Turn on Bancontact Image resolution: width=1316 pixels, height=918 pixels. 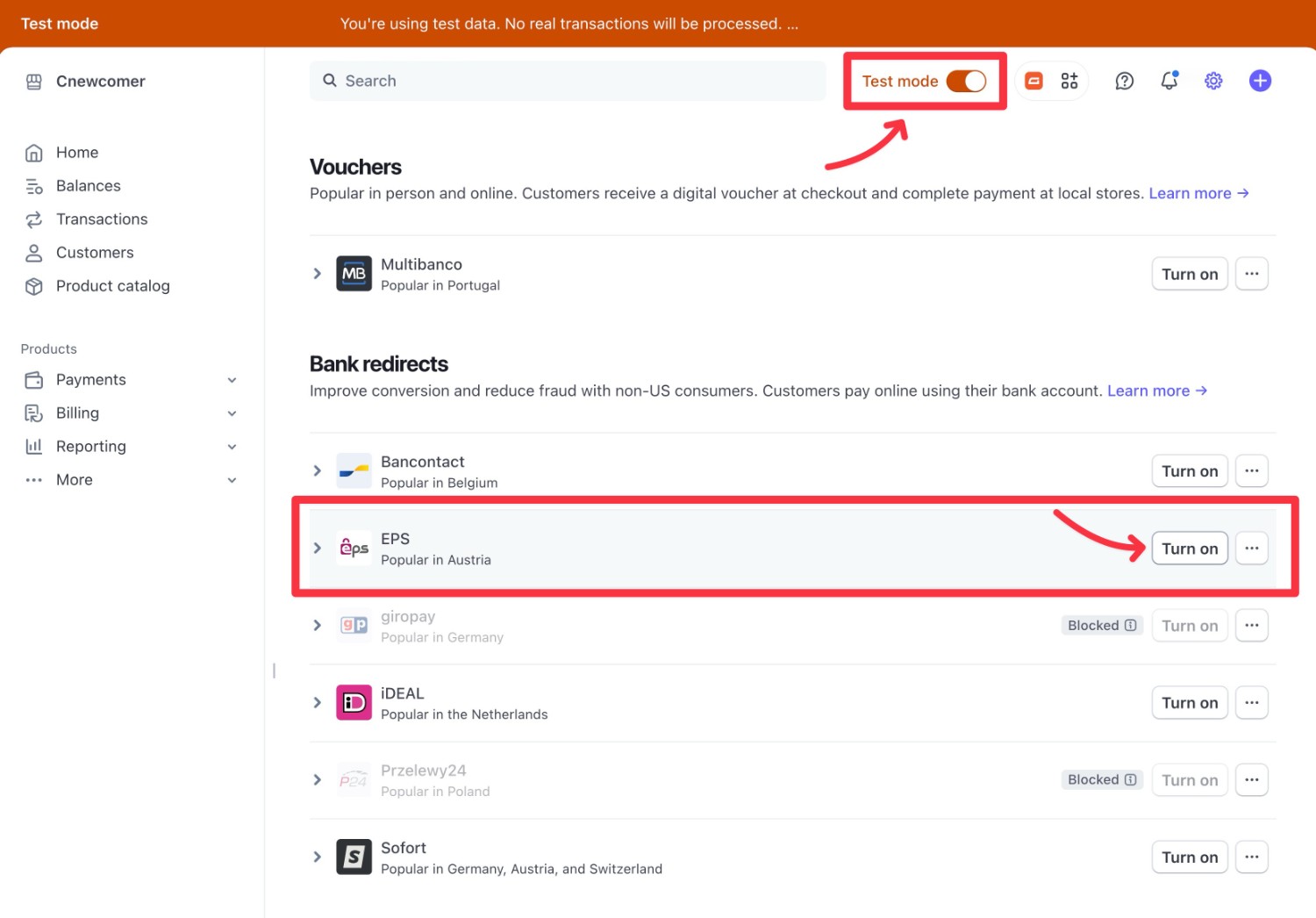1190,471
